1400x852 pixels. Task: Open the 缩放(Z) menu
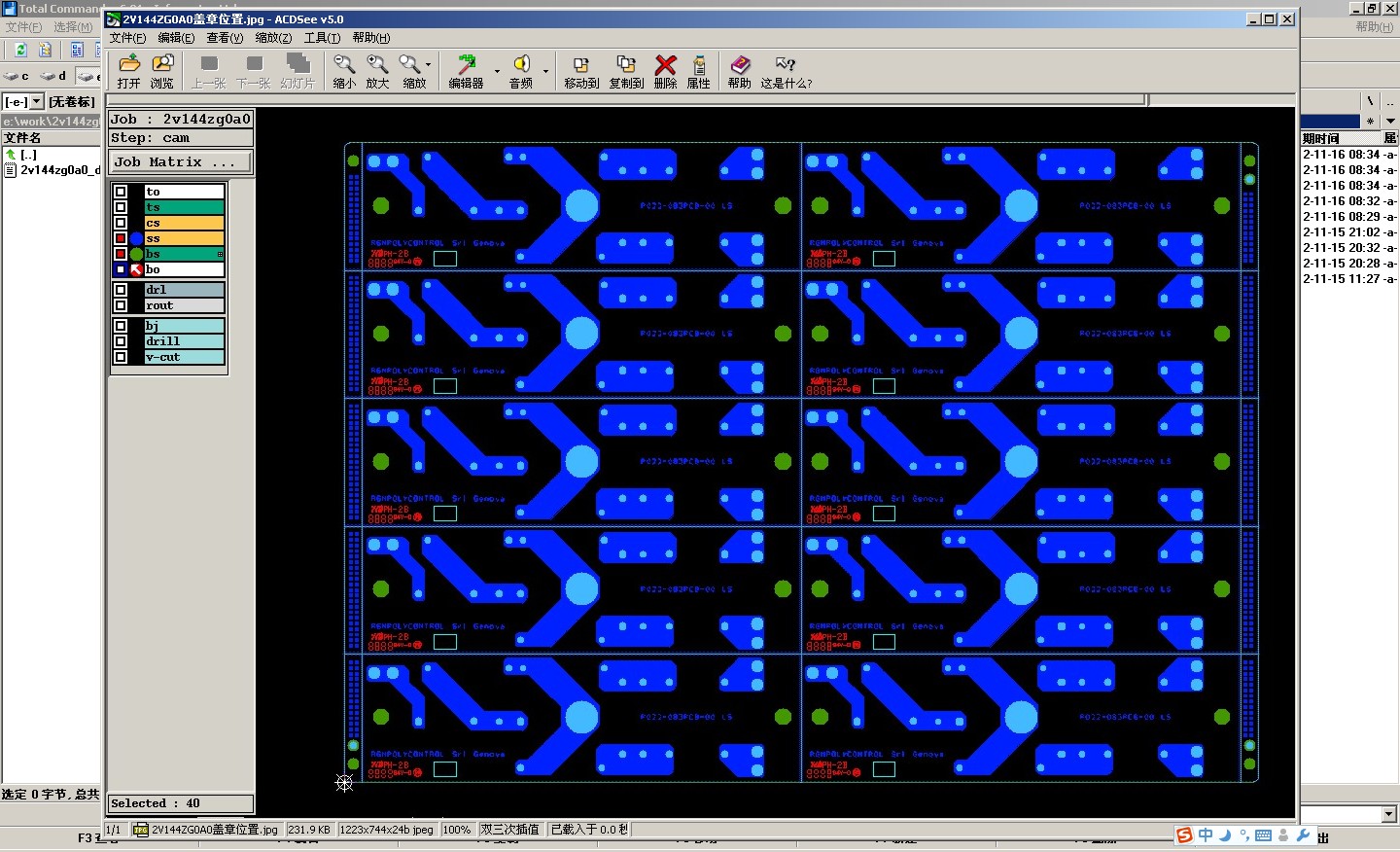point(273,38)
